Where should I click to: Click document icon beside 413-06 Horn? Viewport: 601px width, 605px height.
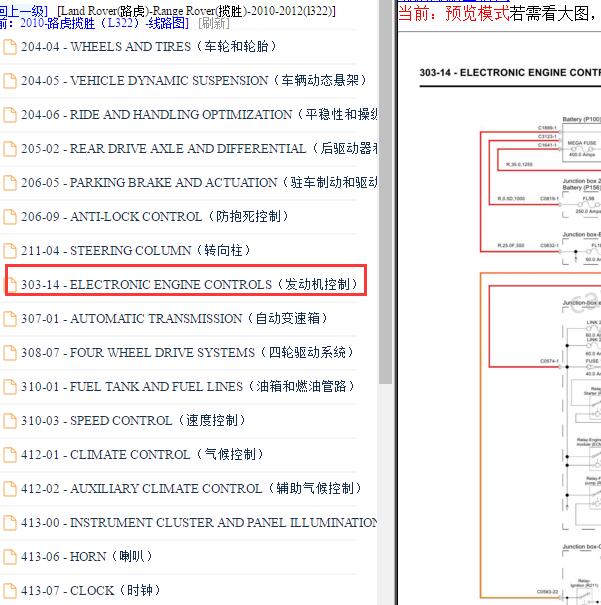pos(10,557)
